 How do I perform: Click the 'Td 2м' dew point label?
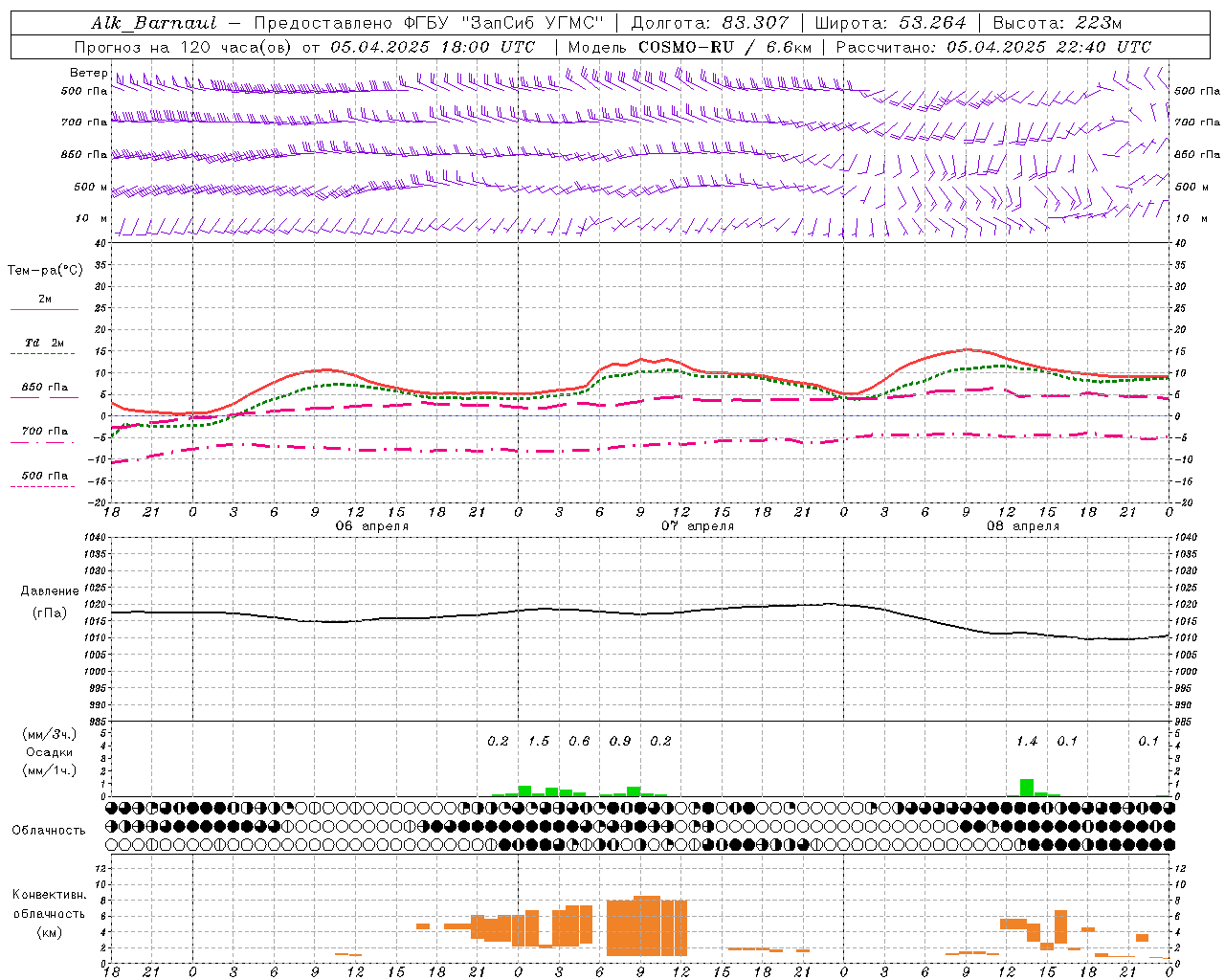pyautogui.click(x=45, y=343)
